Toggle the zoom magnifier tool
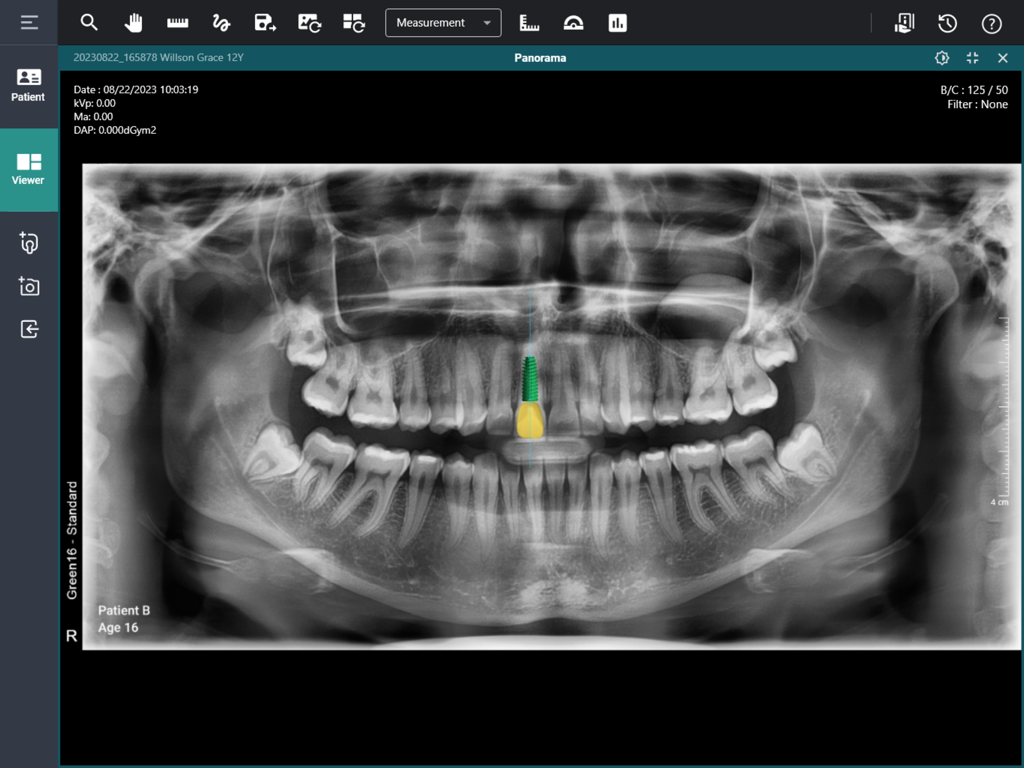Image resolution: width=1024 pixels, height=768 pixels. click(x=89, y=22)
